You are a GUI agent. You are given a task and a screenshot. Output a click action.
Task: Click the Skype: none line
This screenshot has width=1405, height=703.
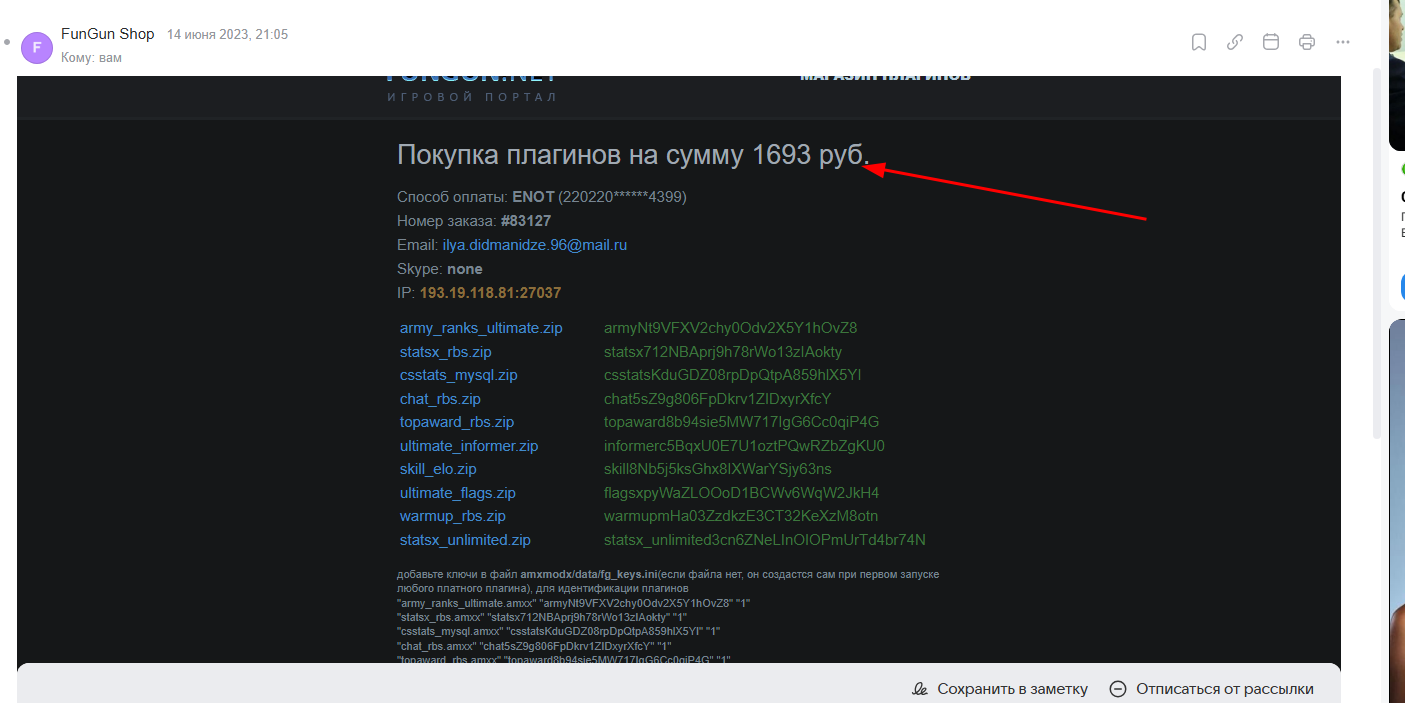pyautogui.click(x=440, y=269)
